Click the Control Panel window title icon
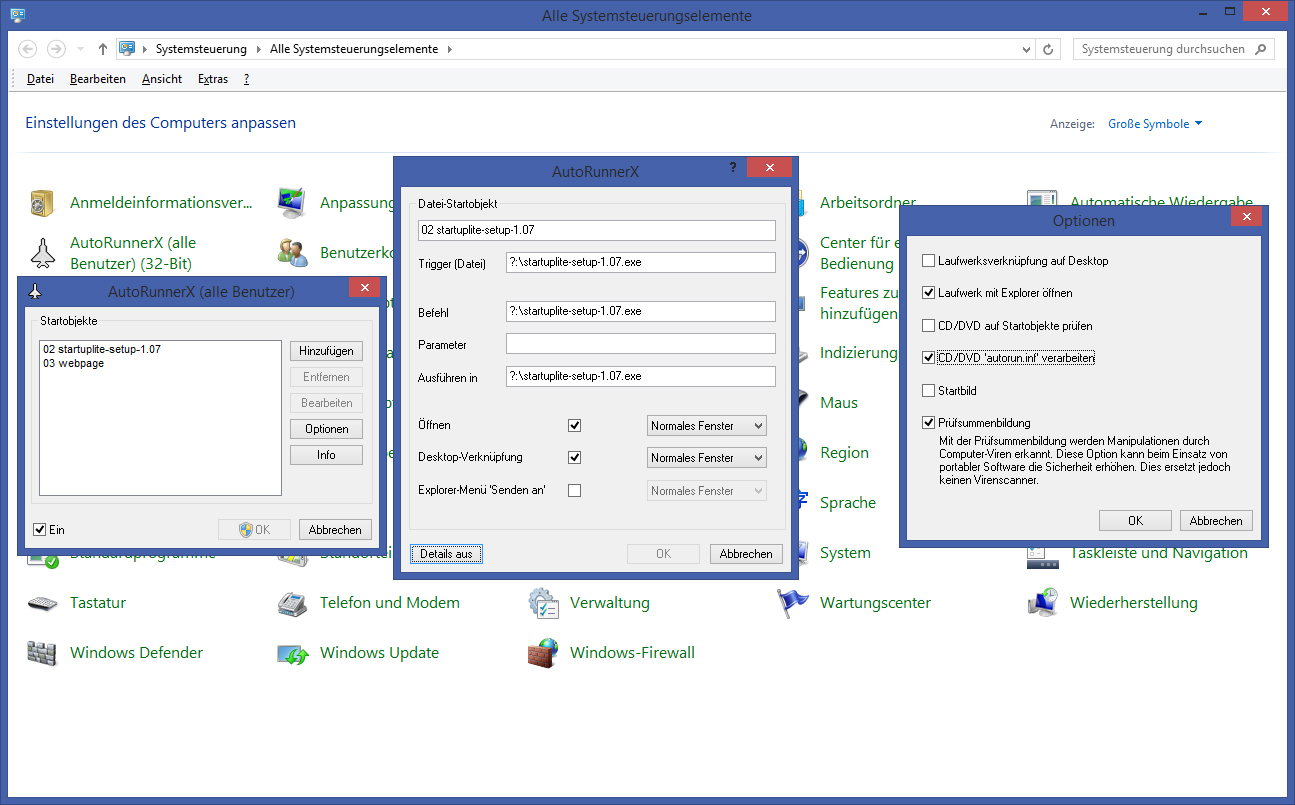The height and width of the screenshot is (805, 1295). tap(18, 16)
